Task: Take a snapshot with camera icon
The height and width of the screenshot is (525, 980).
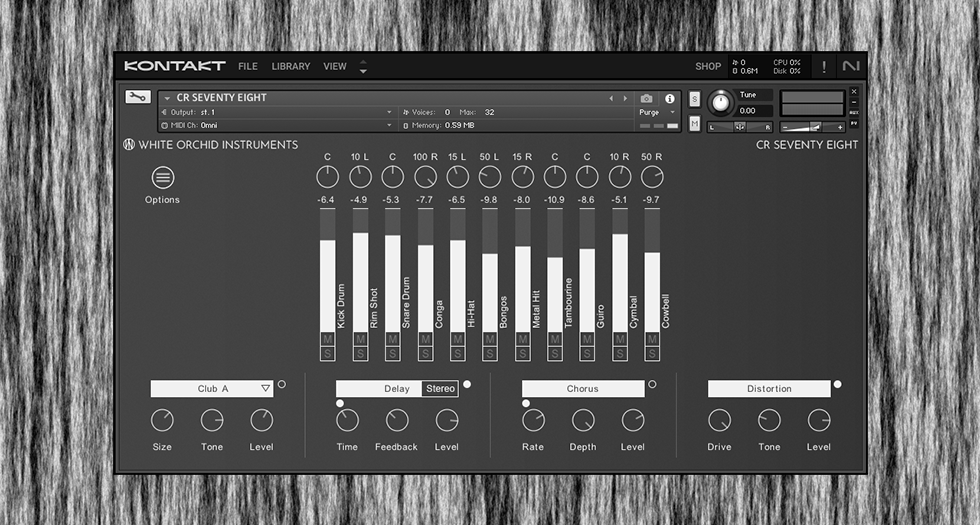Action: 646,99
